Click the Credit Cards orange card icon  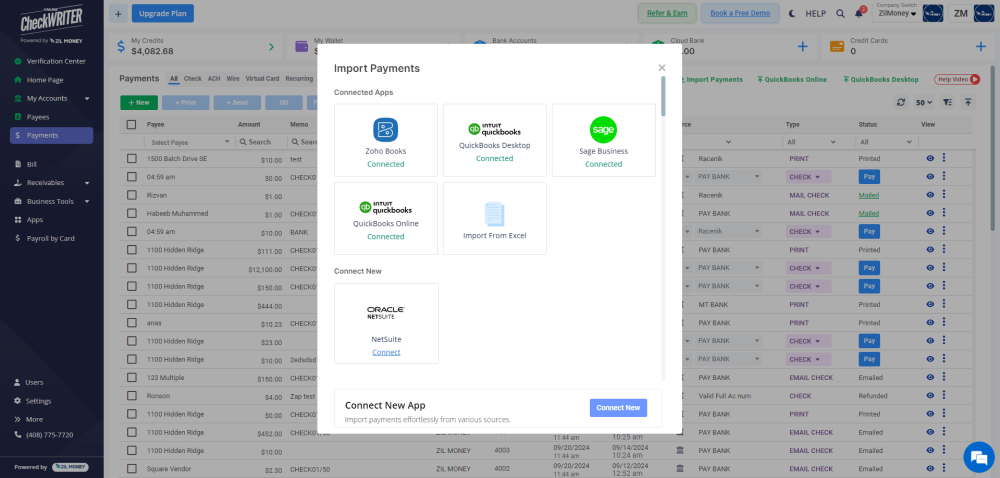[x=837, y=46]
